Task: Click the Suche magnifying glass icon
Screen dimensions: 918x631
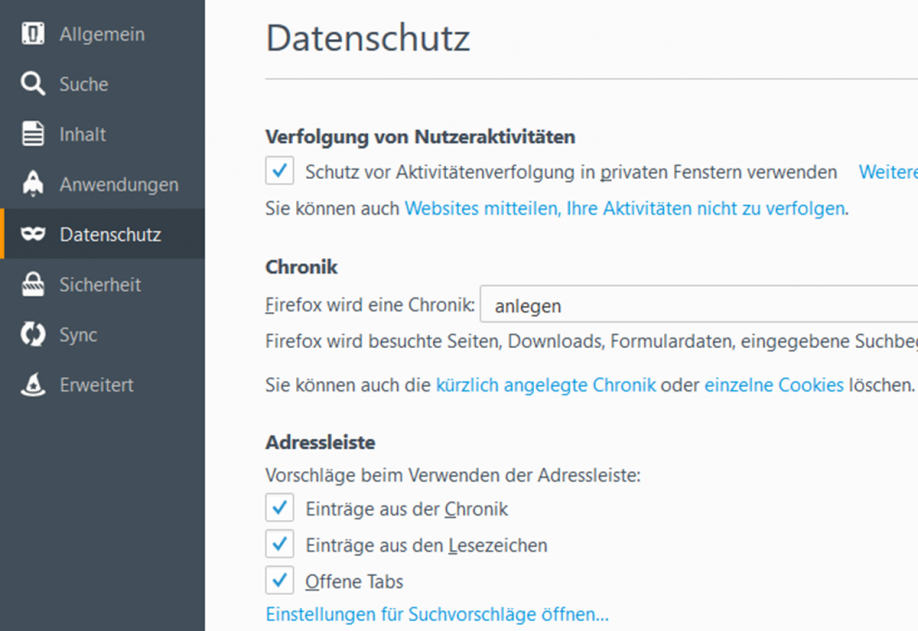Action: (33, 84)
